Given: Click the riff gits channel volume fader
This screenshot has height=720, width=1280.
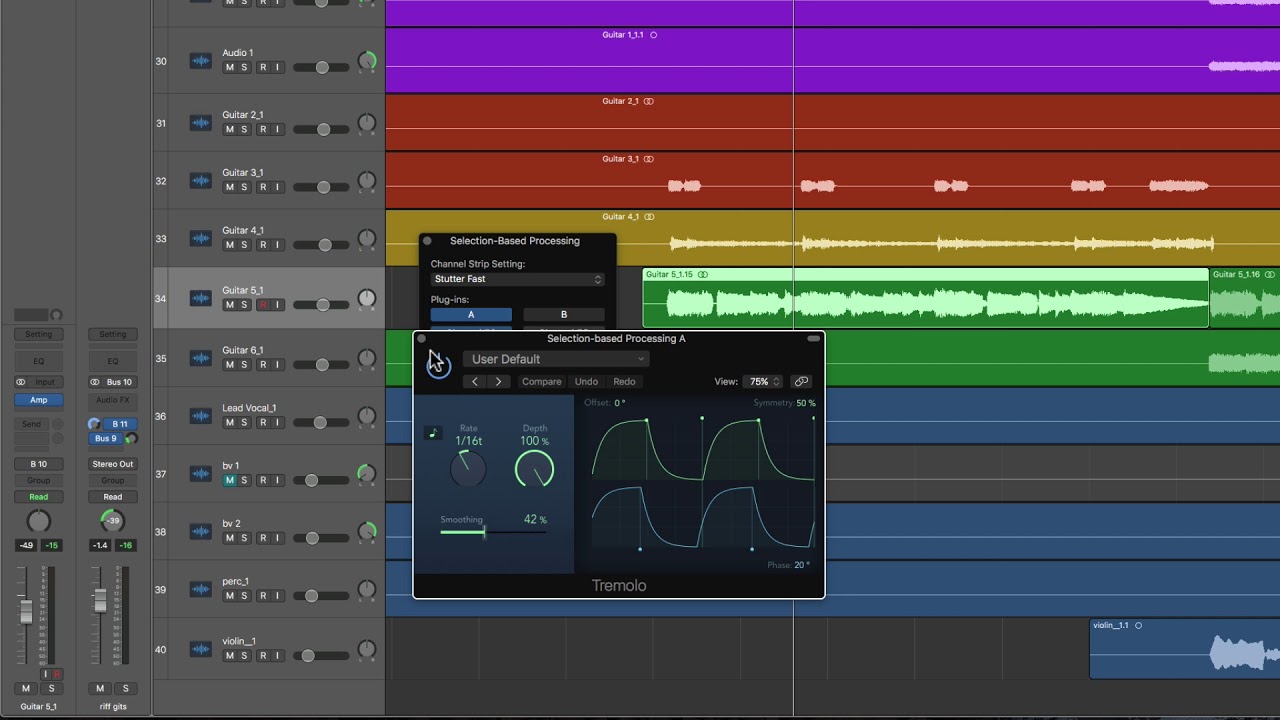Looking at the screenshot, I should [x=100, y=601].
